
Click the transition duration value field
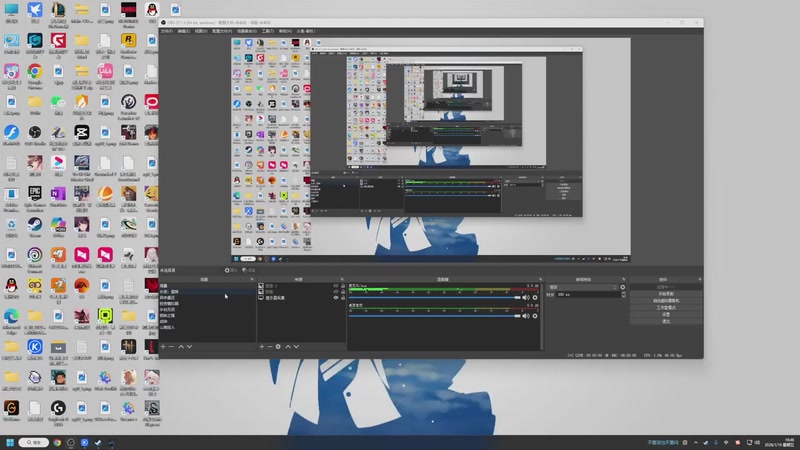pyautogui.click(x=588, y=294)
